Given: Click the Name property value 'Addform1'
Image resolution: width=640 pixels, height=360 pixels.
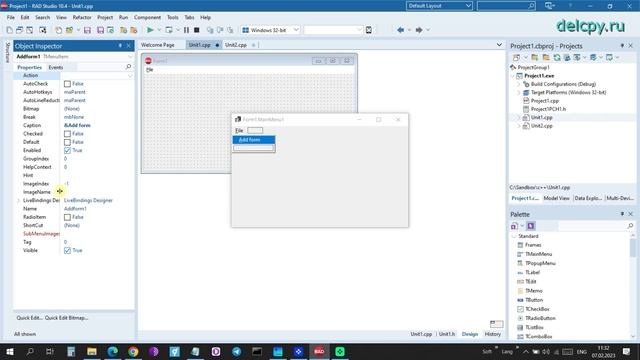Looking at the screenshot, I should tap(75, 209).
